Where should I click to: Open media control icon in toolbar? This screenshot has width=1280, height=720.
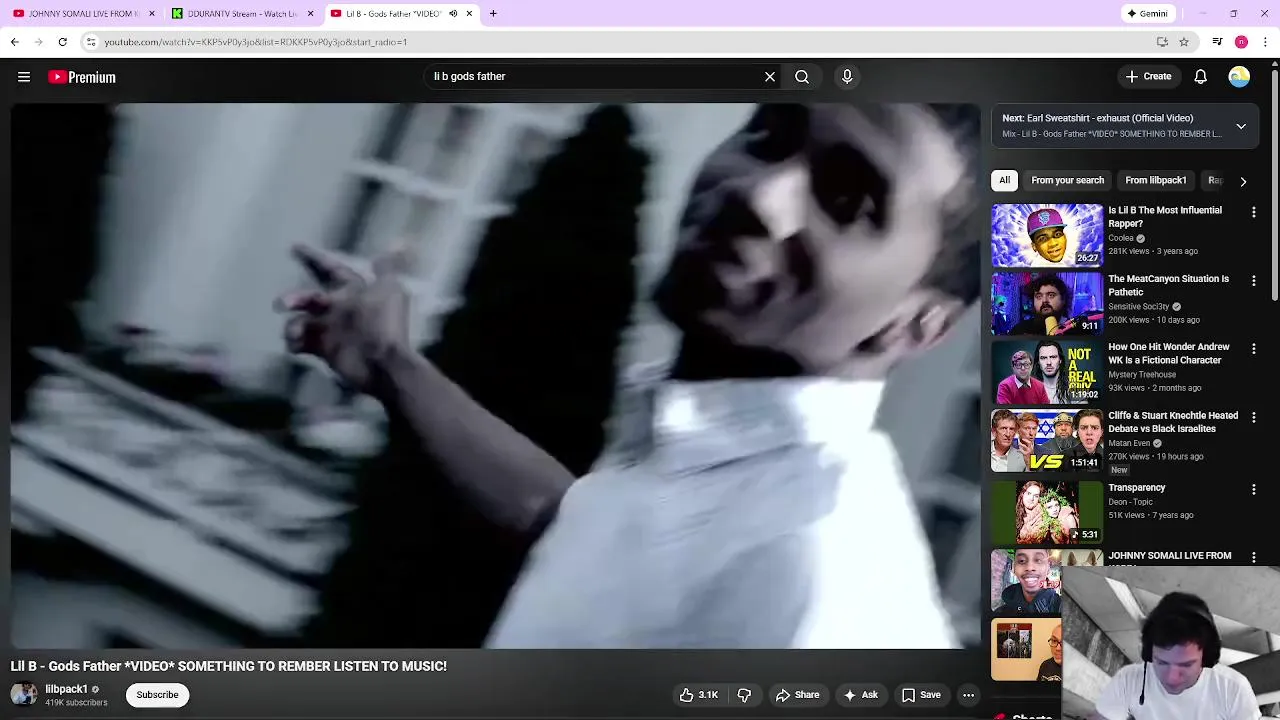pyautogui.click(x=1217, y=42)
